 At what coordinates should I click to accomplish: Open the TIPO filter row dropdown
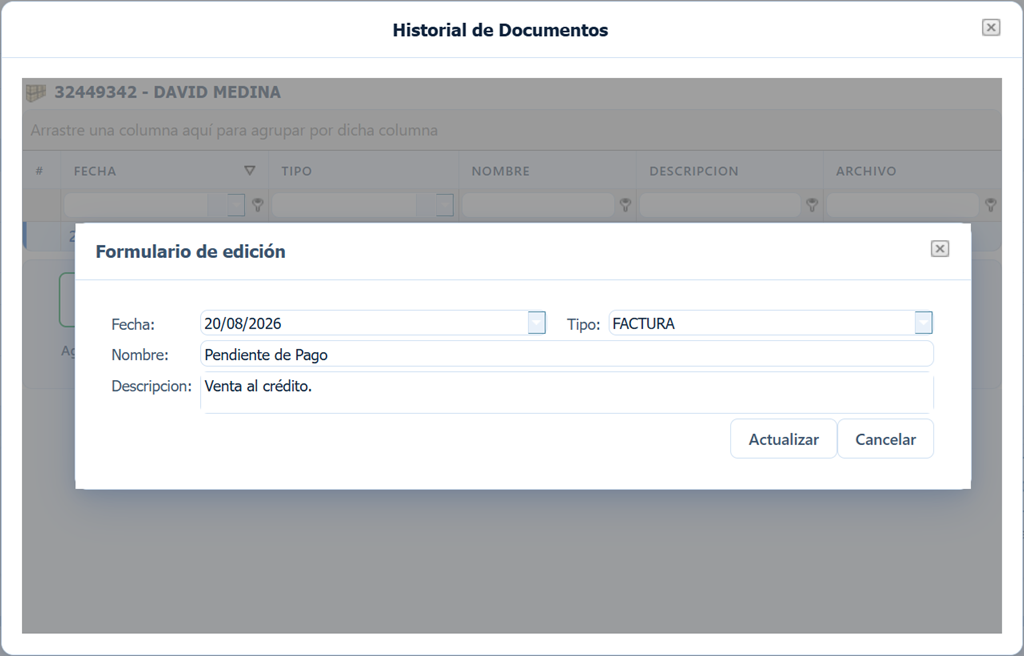(x=445, y=205)
